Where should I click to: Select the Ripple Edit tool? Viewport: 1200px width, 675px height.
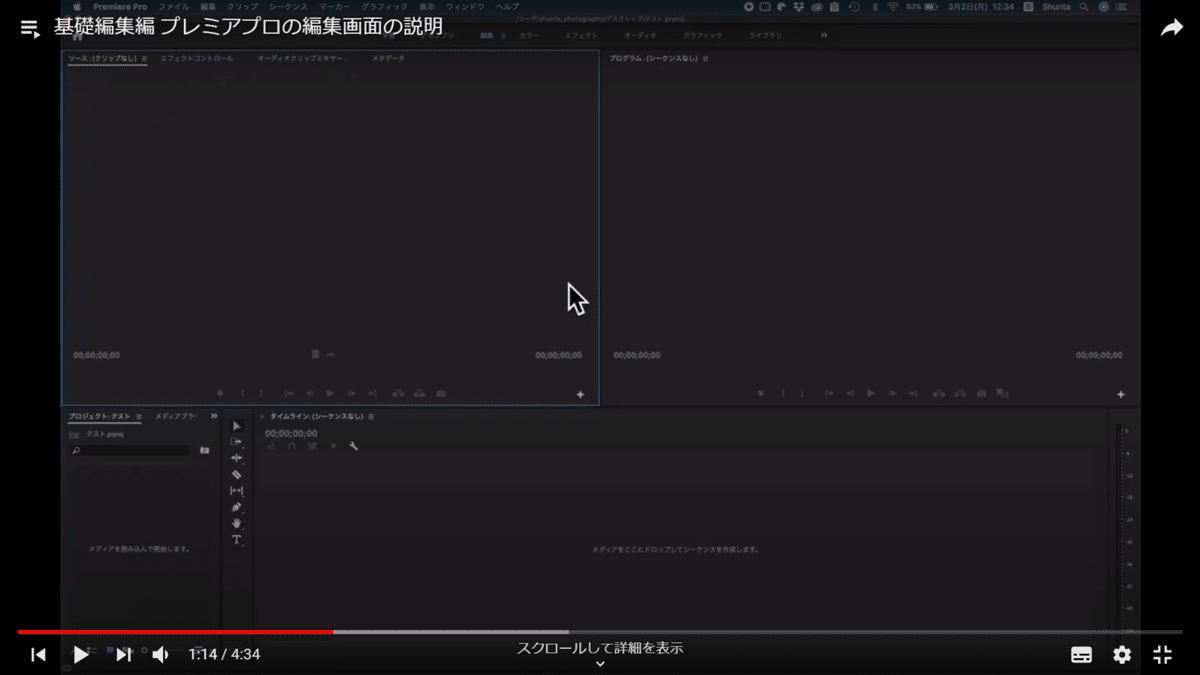coord(236,458)
